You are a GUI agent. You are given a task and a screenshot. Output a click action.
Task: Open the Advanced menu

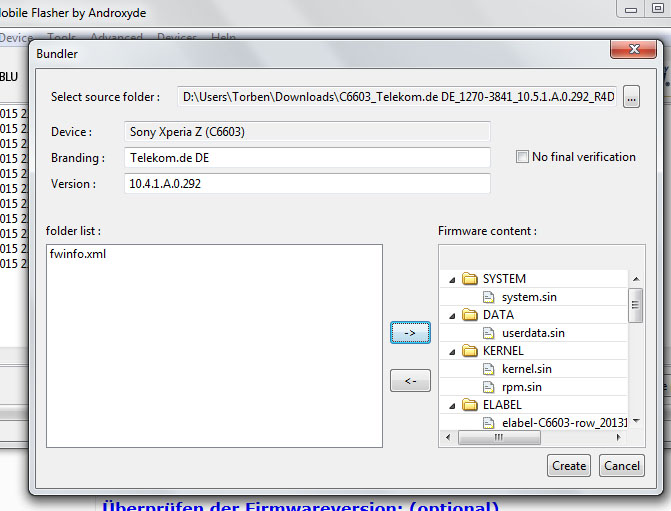point(116,38)
